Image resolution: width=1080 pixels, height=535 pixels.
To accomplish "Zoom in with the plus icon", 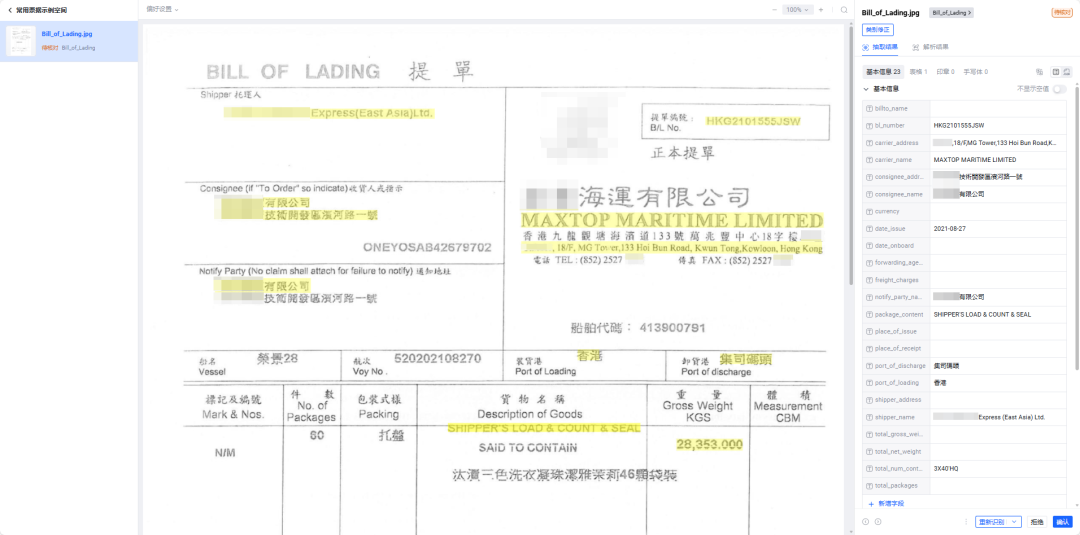I will point(821,10).
